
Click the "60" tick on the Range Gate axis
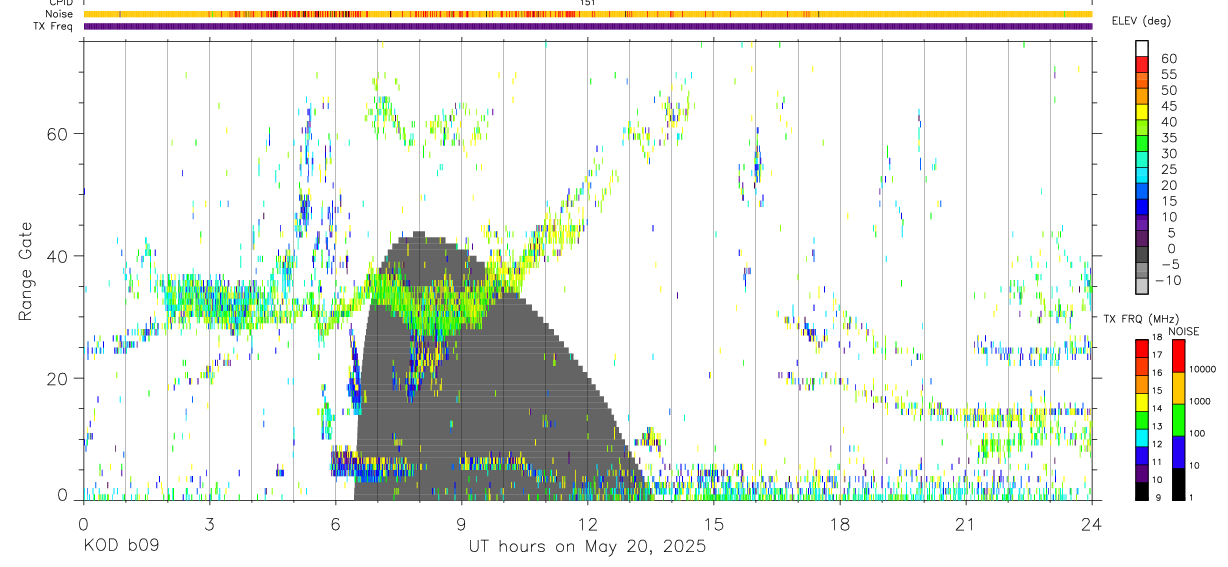click(x=58, y=133)
